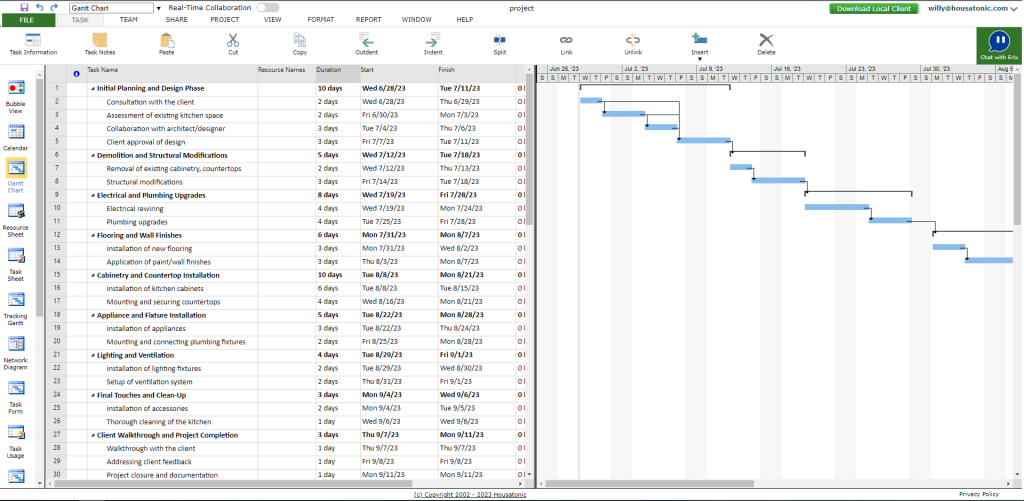The width and height of the screenshot is (1024, 501).
Task: Select the Duration column header
Action: point(336,70)
